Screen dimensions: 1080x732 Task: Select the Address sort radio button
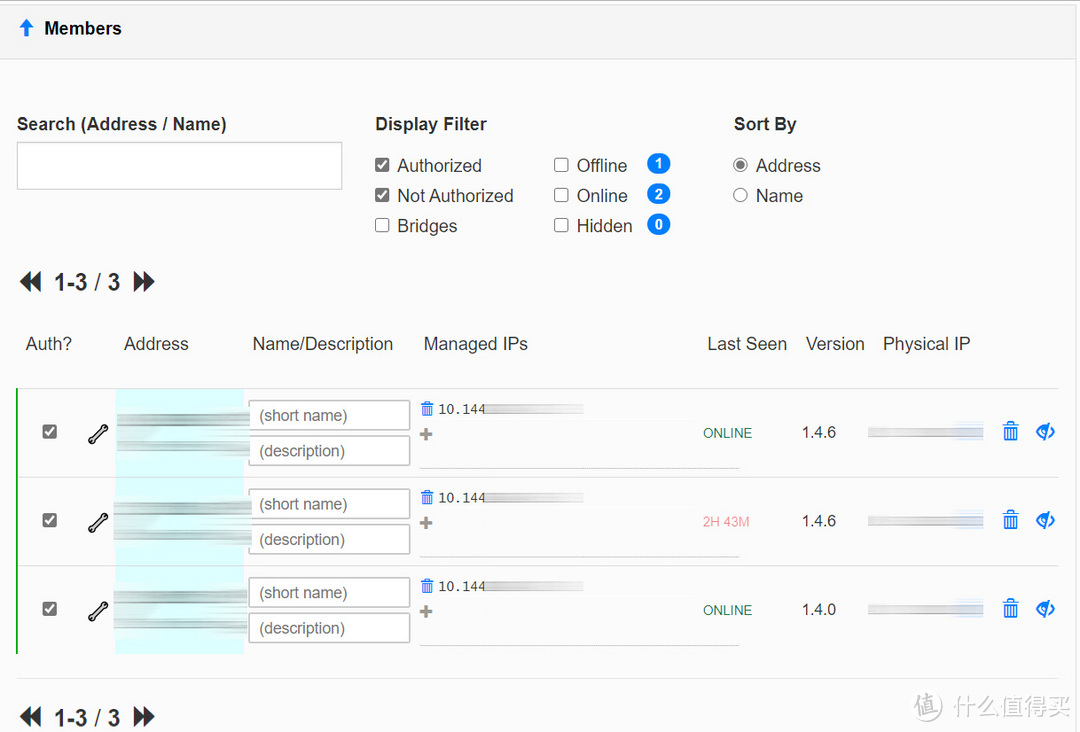pos(740,165)
